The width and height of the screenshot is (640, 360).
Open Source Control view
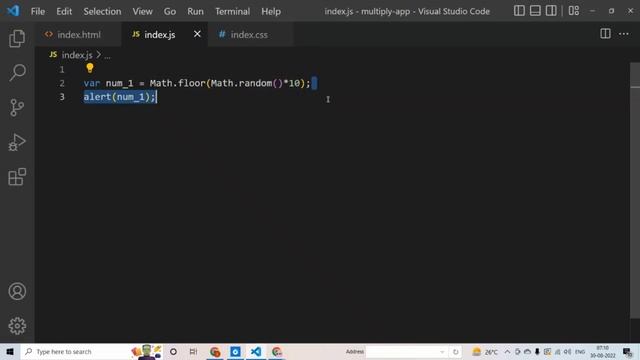point(17,108)
